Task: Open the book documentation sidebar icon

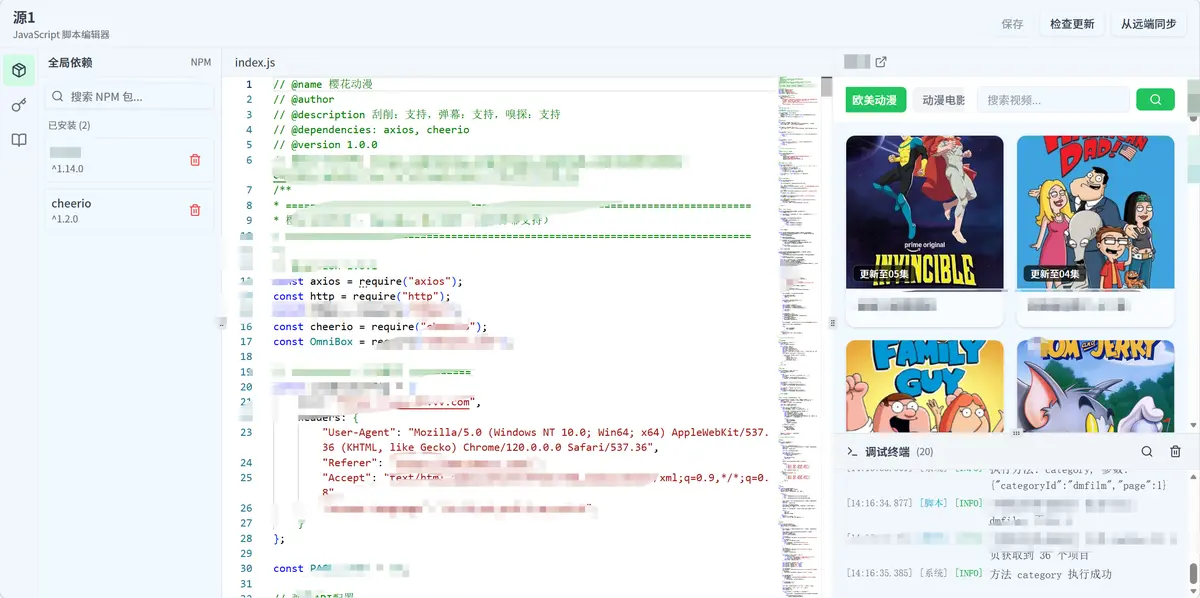Action: click(19, 140)
